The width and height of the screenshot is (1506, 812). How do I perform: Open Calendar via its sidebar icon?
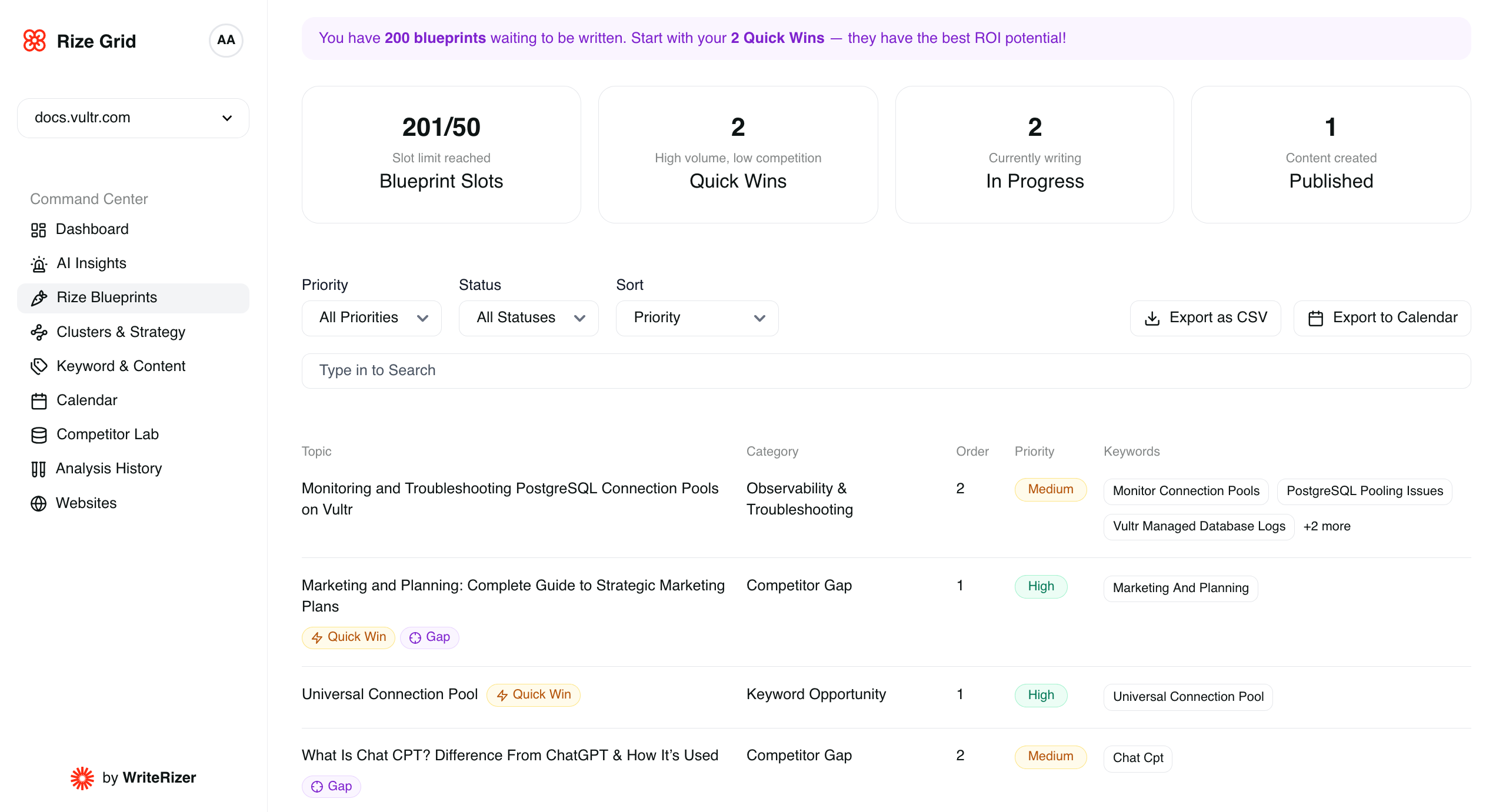click(x=39, y=400)
